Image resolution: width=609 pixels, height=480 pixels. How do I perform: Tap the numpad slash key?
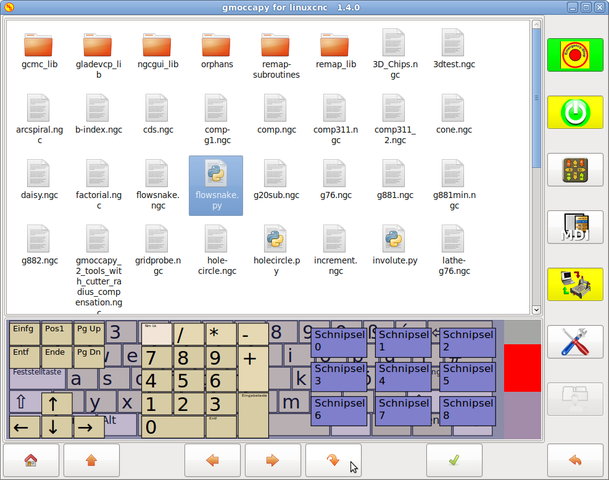click(x=189, y=334)
